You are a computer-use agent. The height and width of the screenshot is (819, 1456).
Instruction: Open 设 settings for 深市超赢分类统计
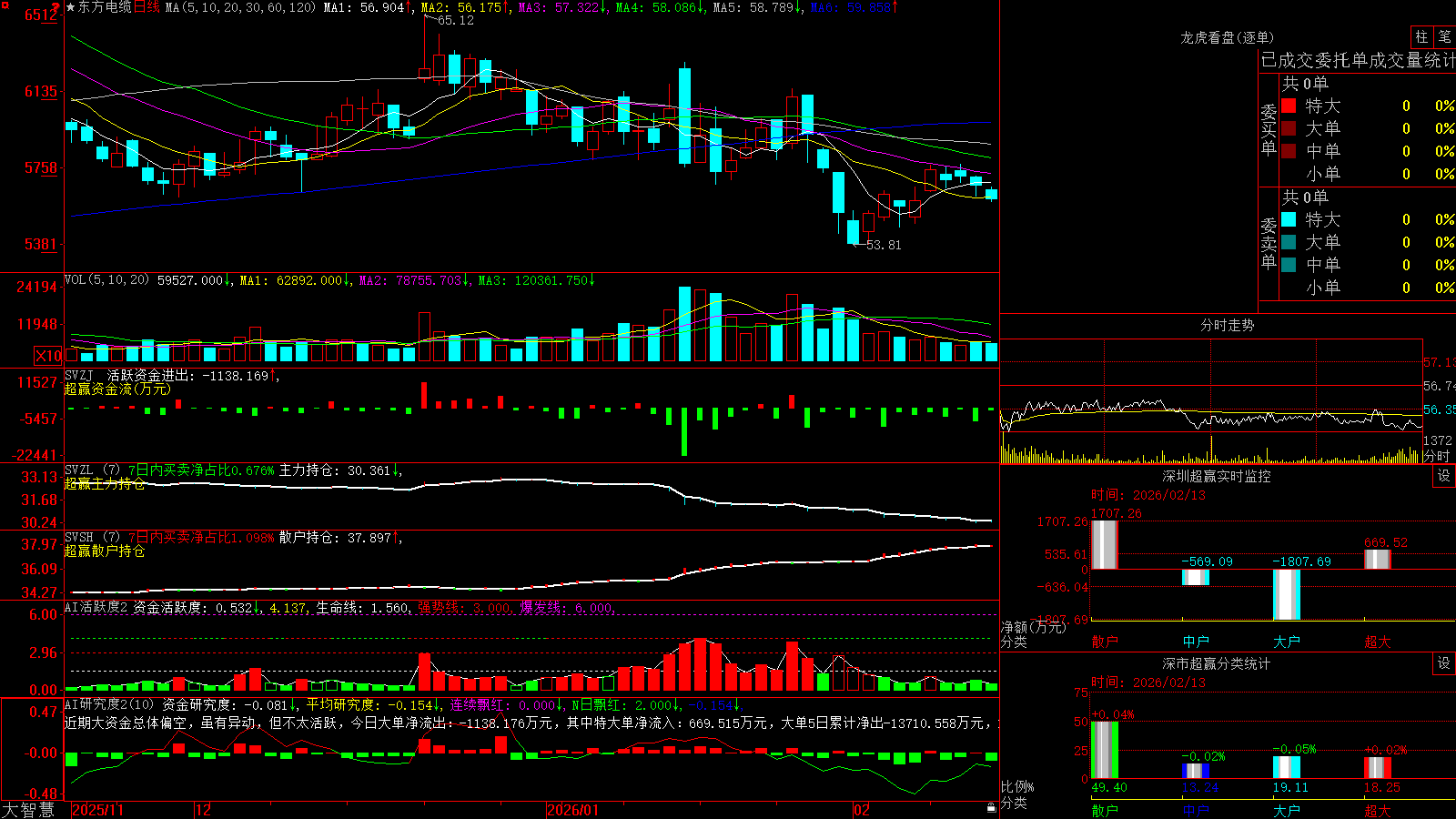point(1444,663)
